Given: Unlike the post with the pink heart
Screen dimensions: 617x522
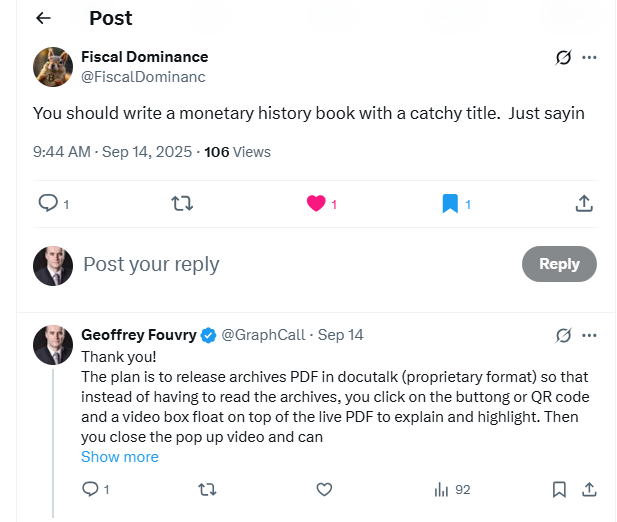Looking at the screenshot, I should tap(316, 203).
